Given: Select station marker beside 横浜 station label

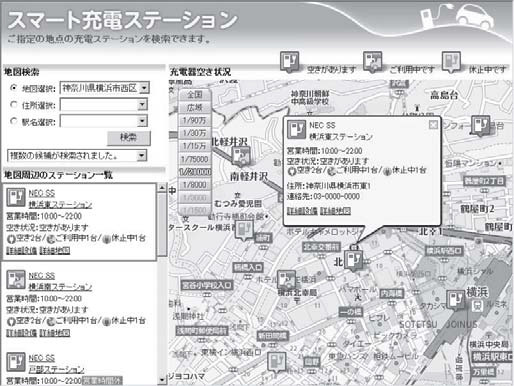Looking at the screenshot, I should coord(456,300).
